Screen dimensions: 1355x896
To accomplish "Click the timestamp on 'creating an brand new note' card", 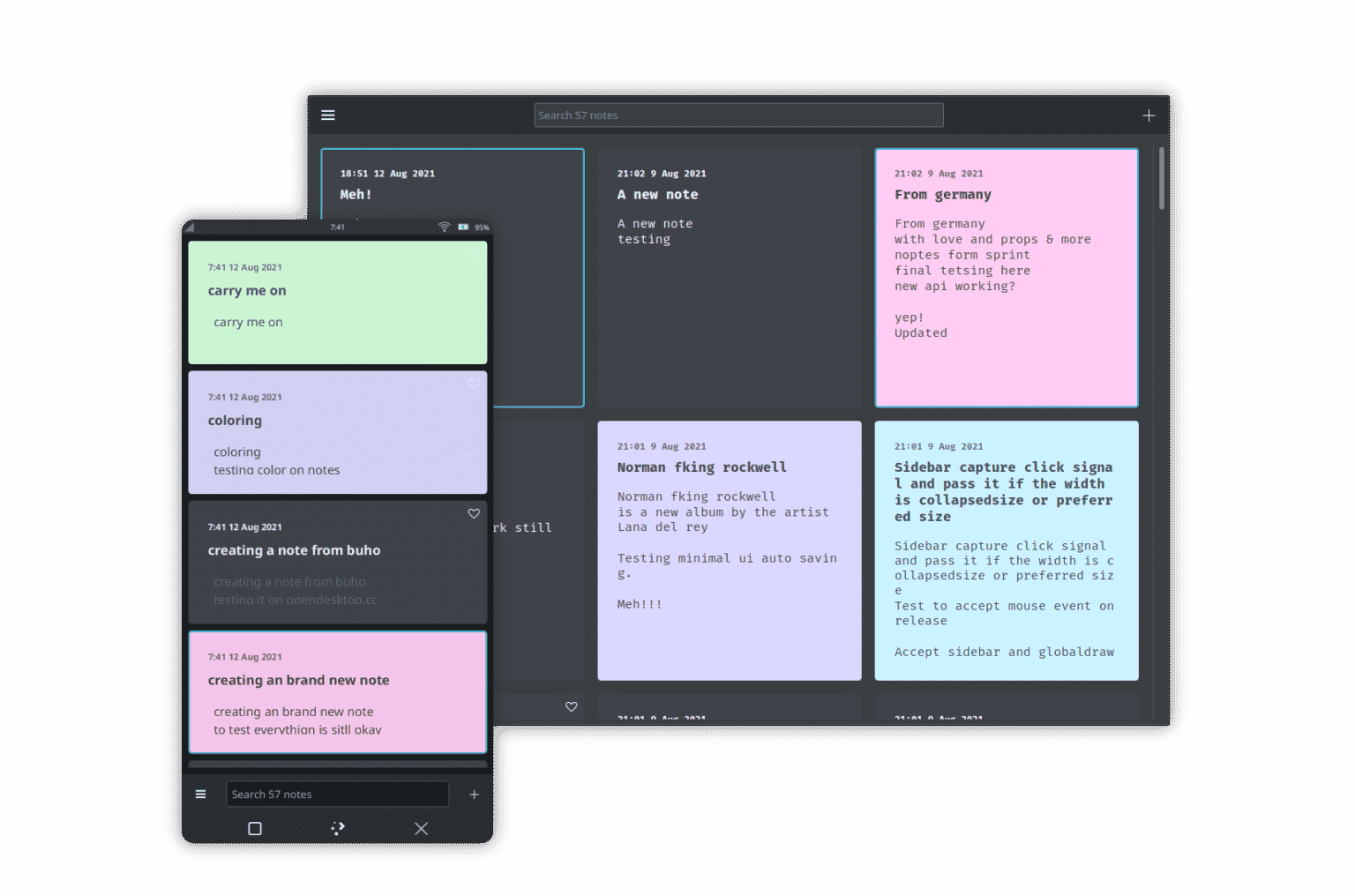I will point(245,657).
